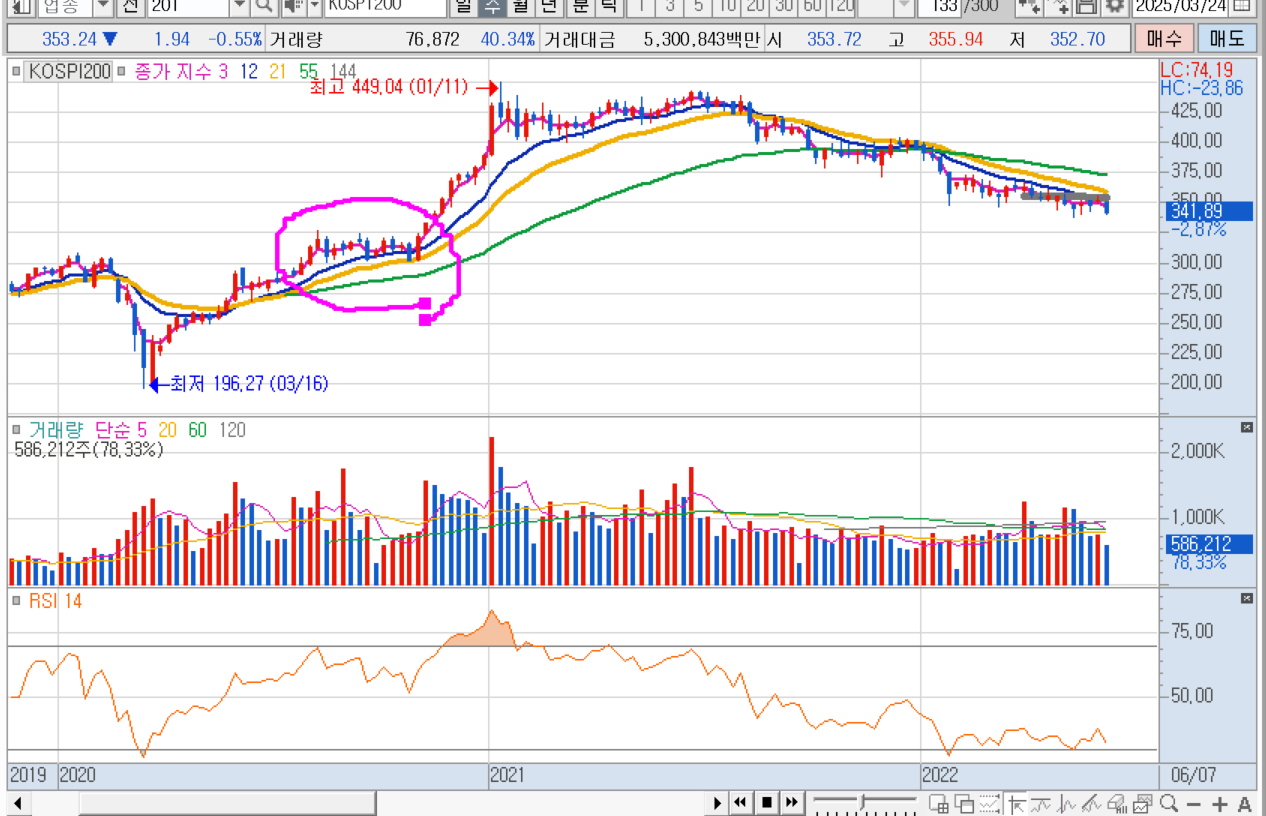Select the daily (일) period button

[462, 7]
